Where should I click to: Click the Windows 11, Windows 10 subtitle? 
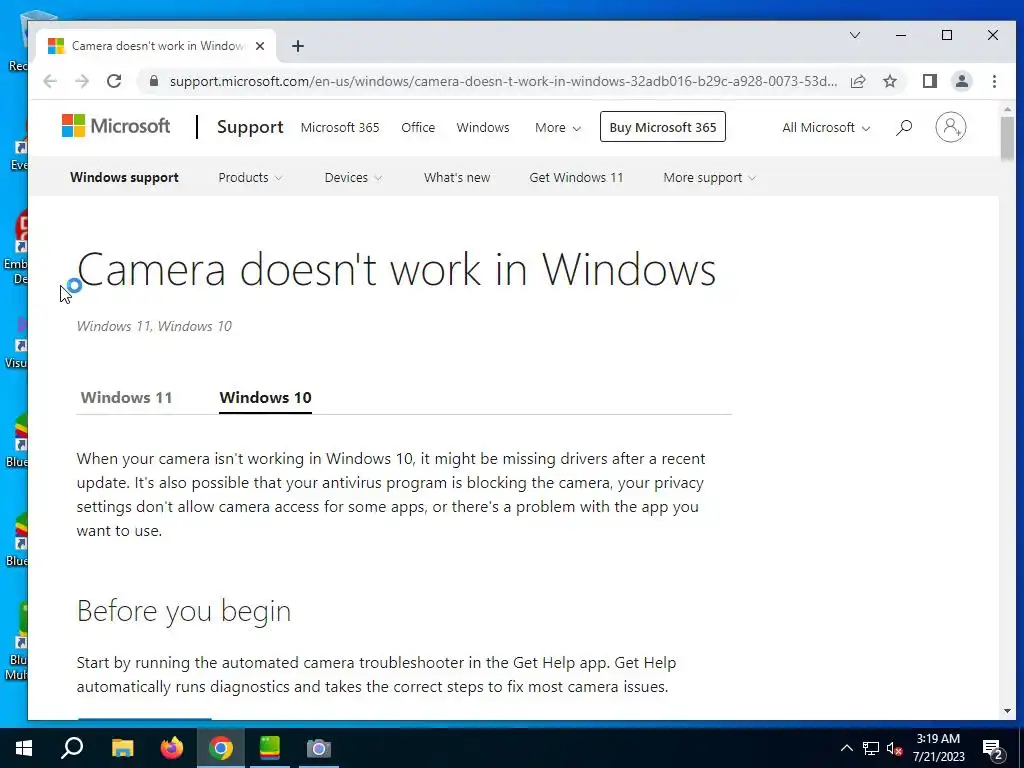click(154, 326)
